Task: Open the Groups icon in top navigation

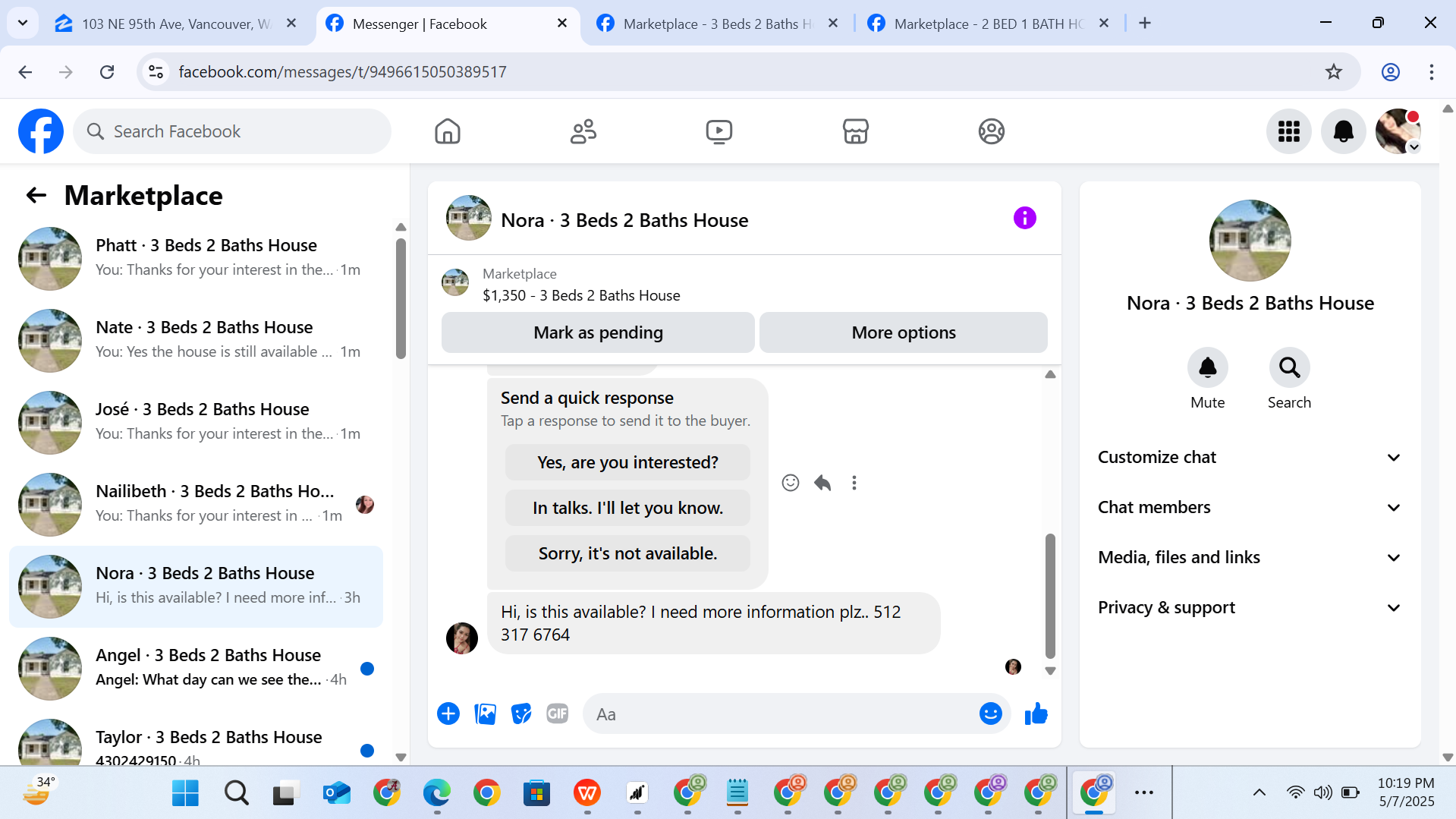Action: point(991,131)
